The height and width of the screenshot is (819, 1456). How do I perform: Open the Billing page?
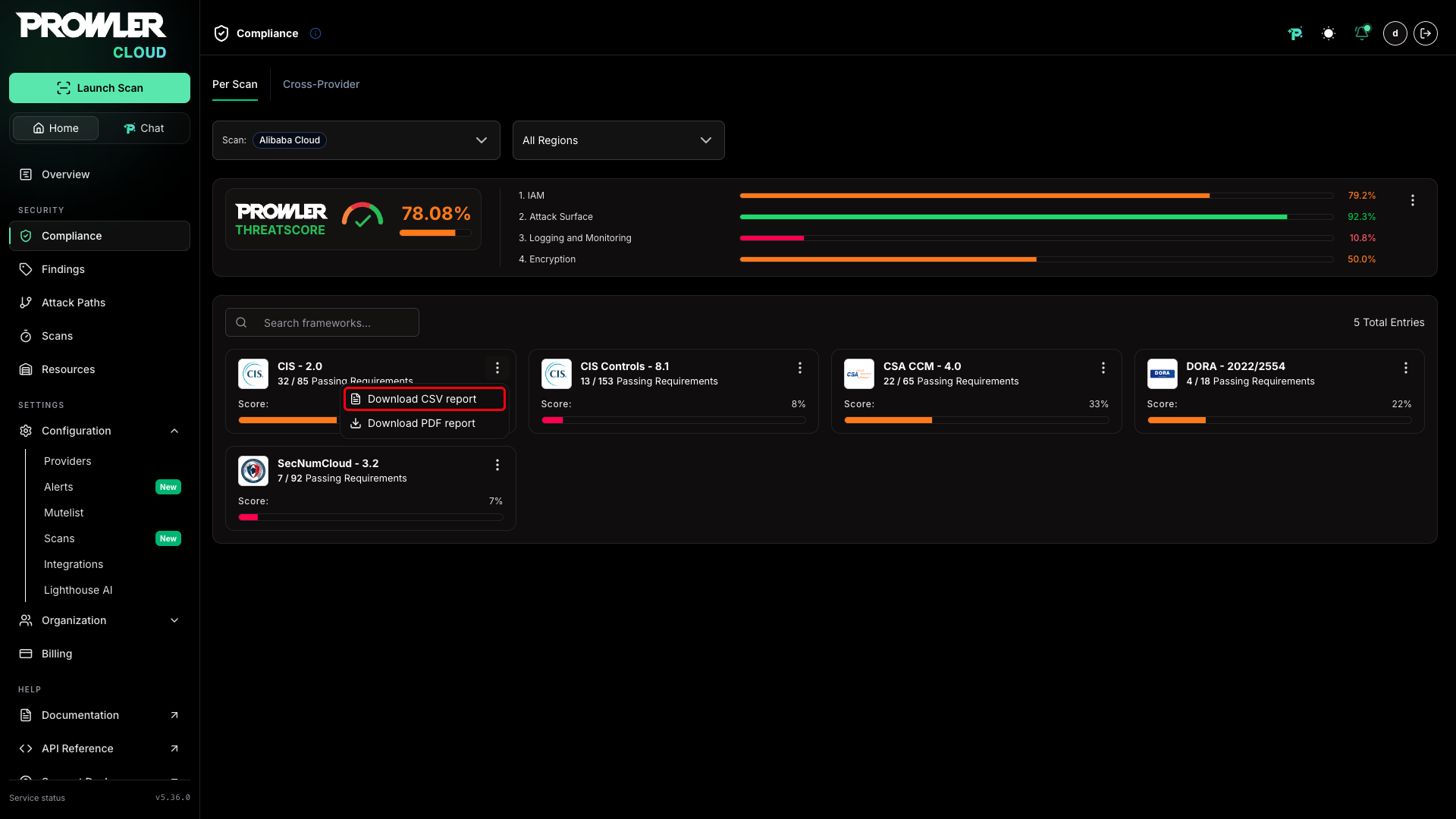pyautogui.click(x=99, y=654)
